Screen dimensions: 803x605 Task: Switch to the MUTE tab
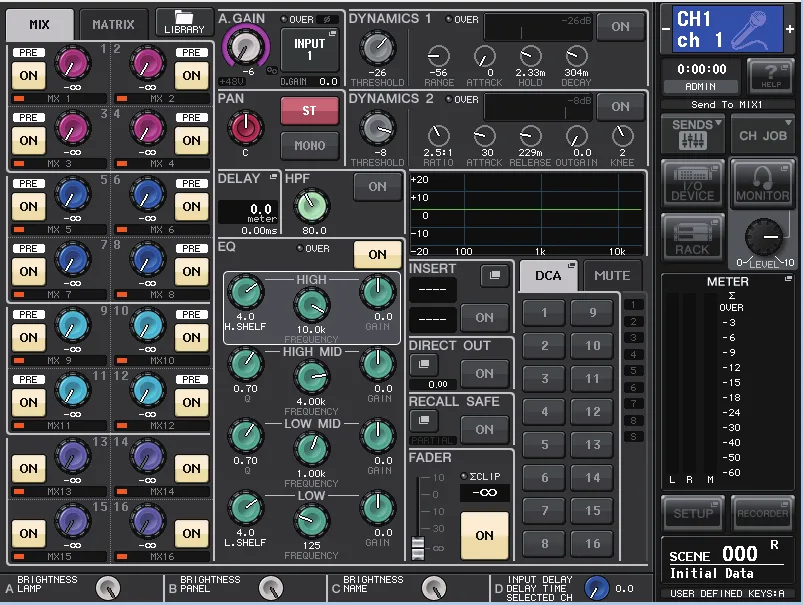coord(612,276)
